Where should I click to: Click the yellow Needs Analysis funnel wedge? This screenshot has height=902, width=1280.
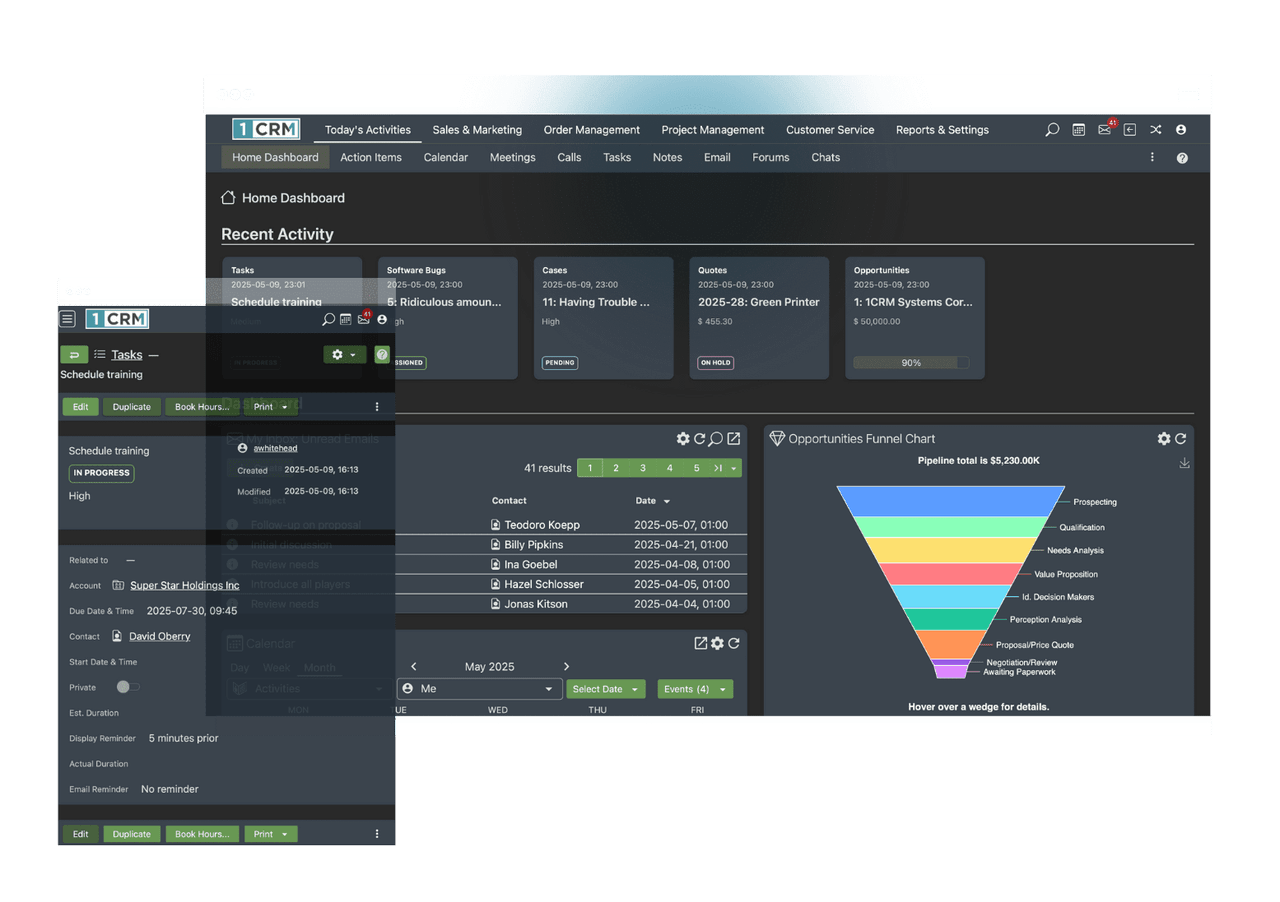pyautogui.click(x=951, y=550)
